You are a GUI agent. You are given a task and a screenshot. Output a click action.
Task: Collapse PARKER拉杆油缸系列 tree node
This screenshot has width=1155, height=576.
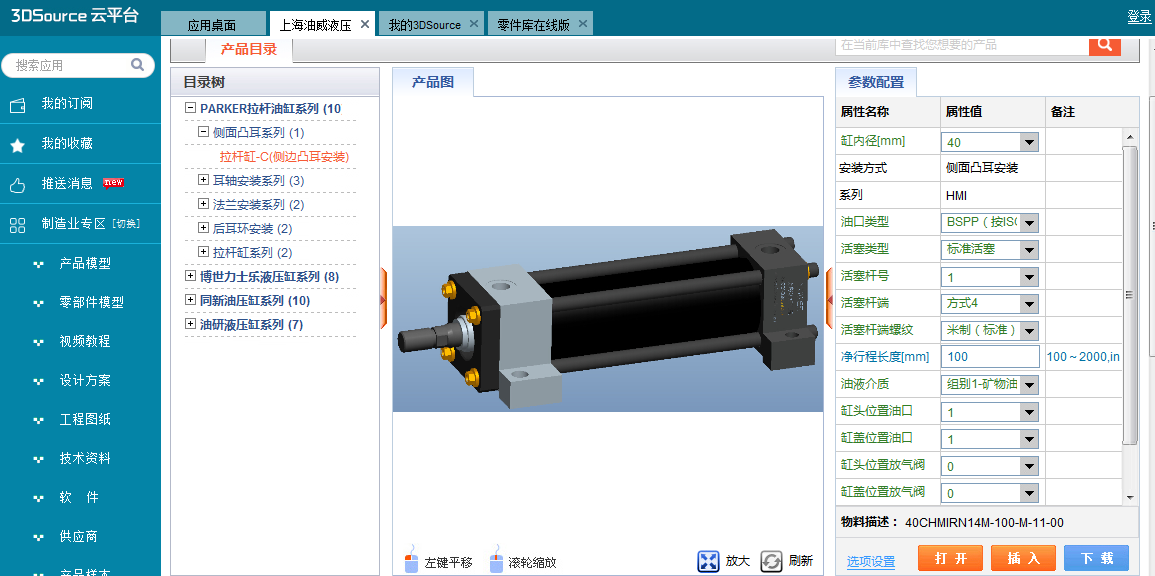[191, 108]
